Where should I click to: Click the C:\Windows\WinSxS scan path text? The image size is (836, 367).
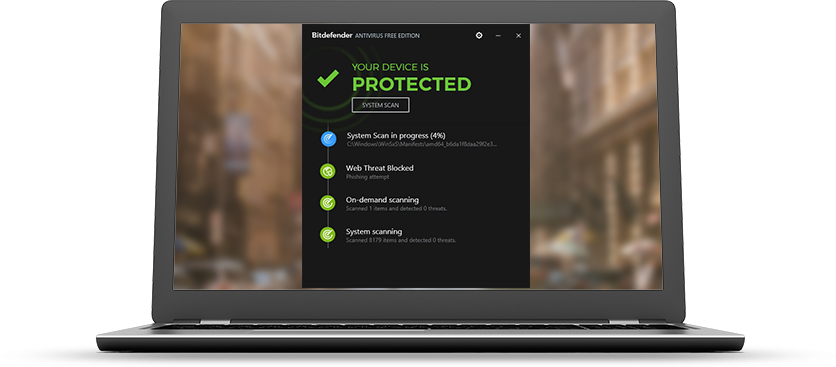tap(422, 144)
